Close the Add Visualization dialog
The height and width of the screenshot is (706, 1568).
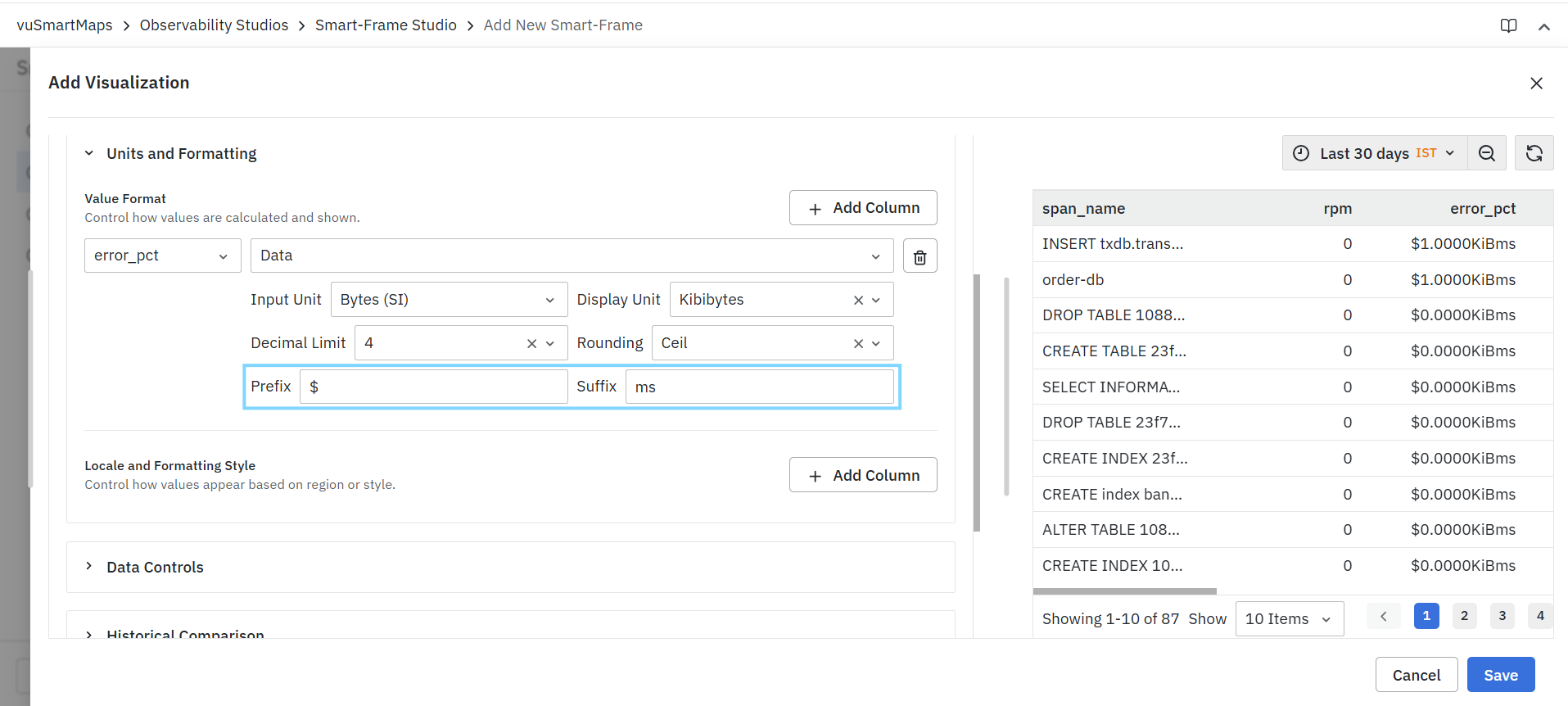click(1536, 83)
